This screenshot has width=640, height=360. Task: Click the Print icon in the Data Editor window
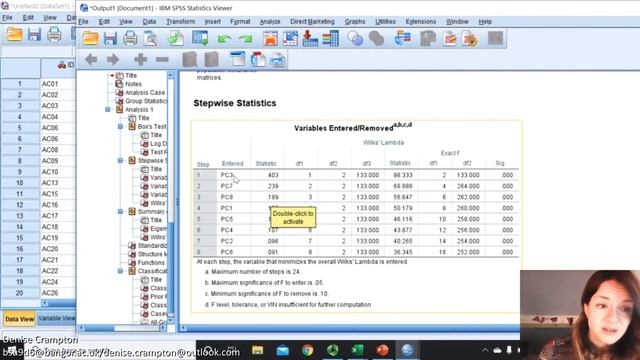(x=54, y=34)
